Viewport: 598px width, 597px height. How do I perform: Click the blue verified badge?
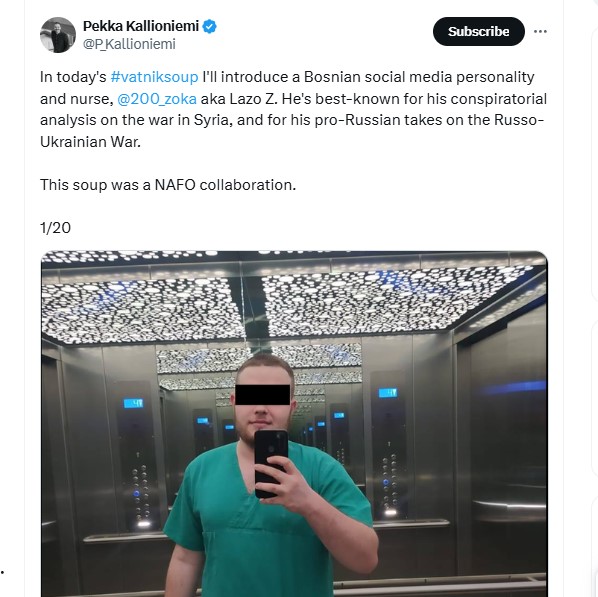pyautogui.click(x=209, y=27)
